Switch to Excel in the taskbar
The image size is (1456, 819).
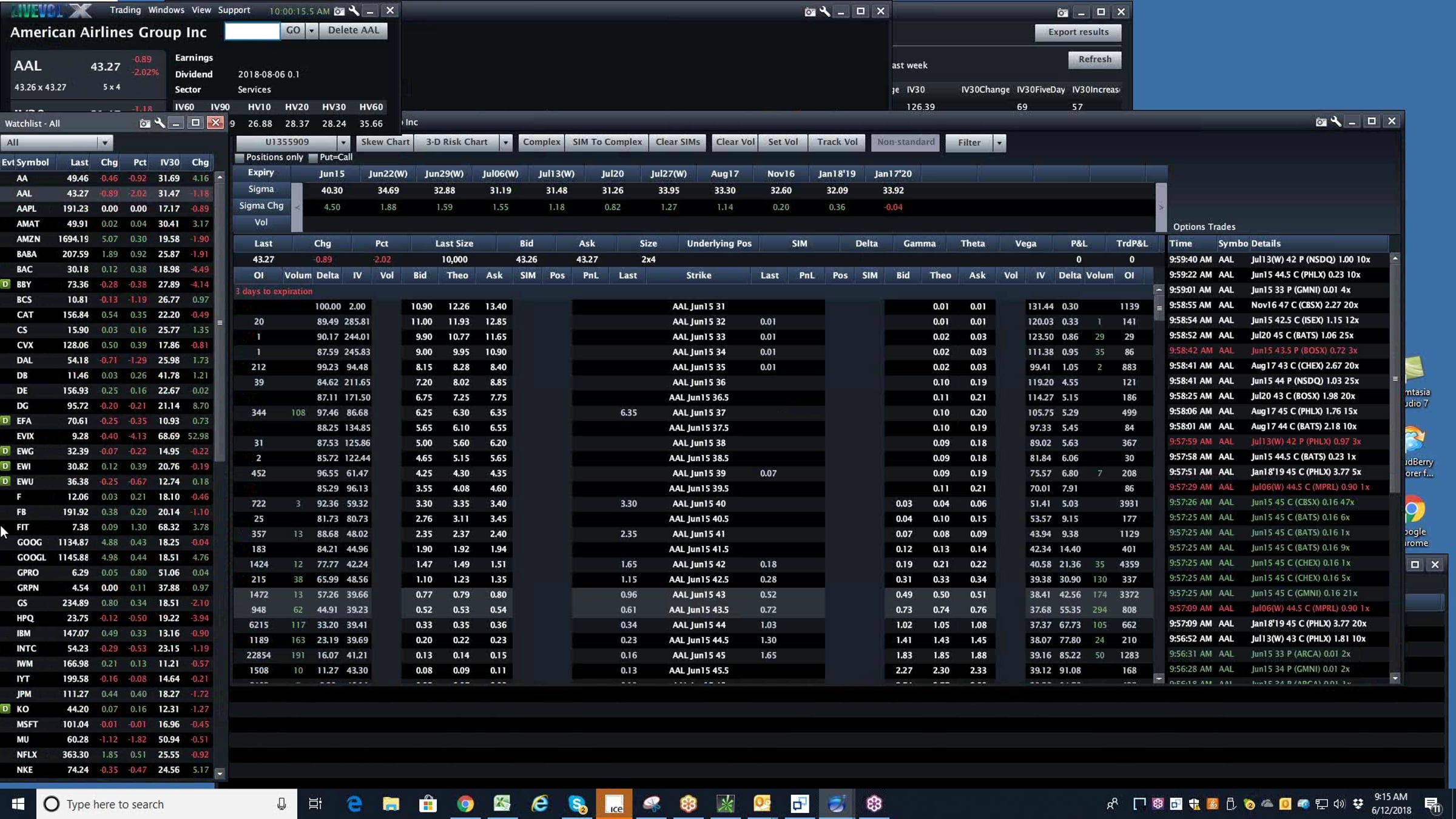pyautogui.click(x=502, y=804)
